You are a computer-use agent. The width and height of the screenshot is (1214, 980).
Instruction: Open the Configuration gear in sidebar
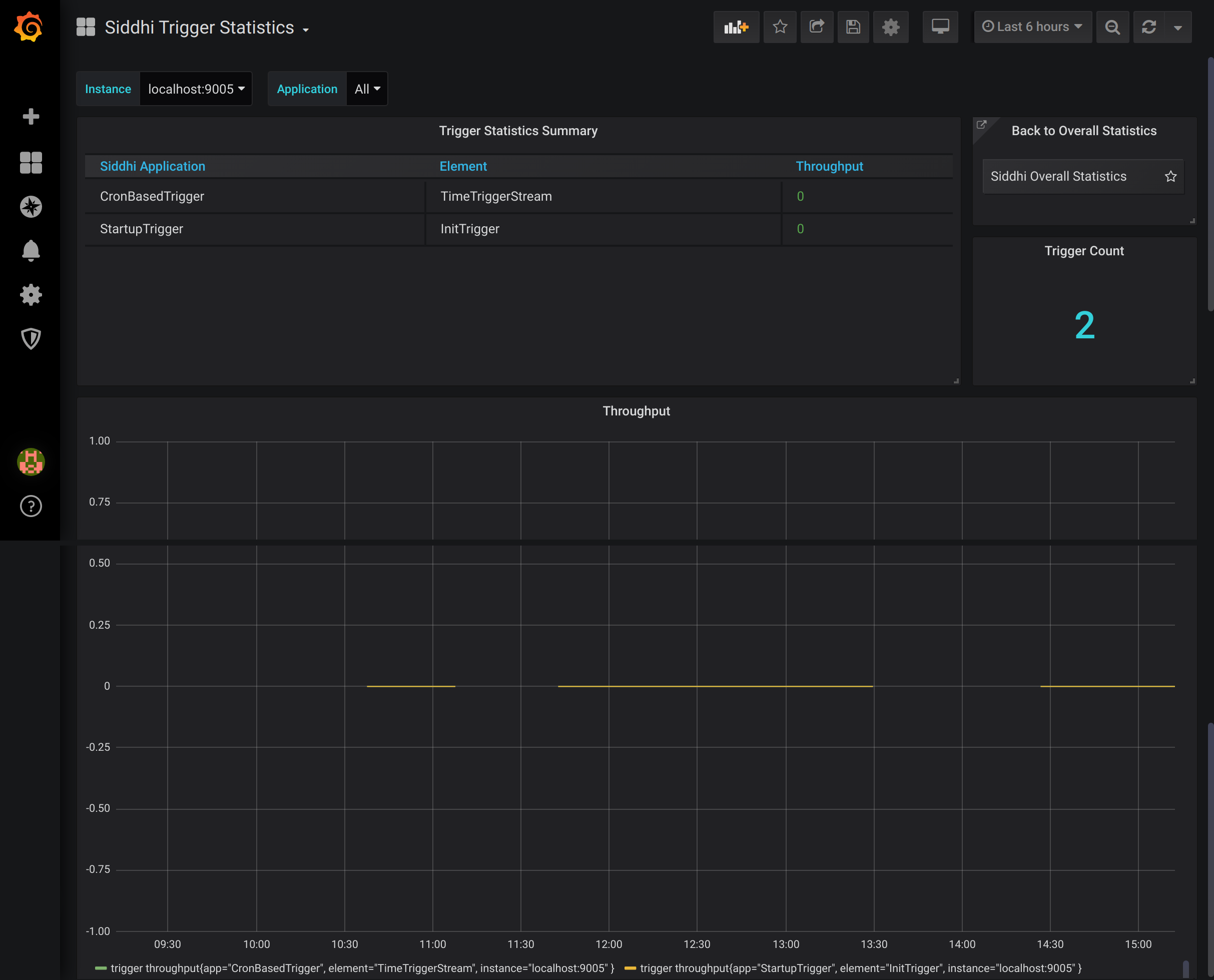[x=31, y=295]
